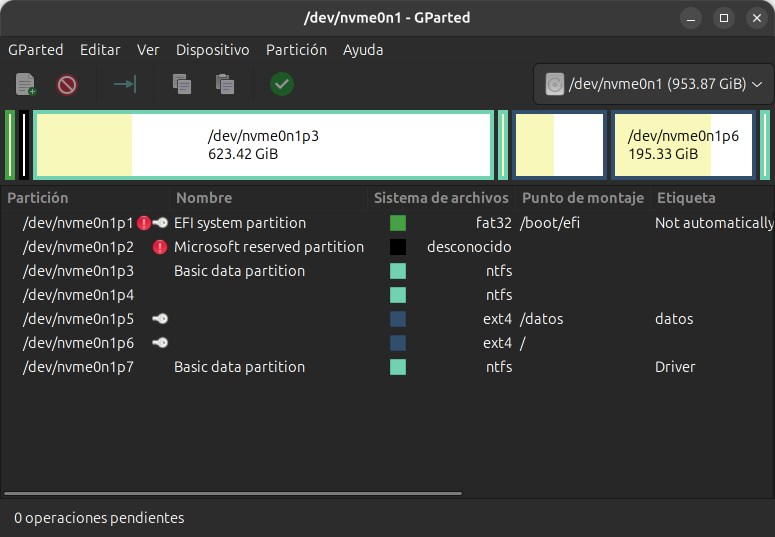The width and height of the screenshot is (775, 537).
Task: Maximize the GParted window
Action: (724, 18)
